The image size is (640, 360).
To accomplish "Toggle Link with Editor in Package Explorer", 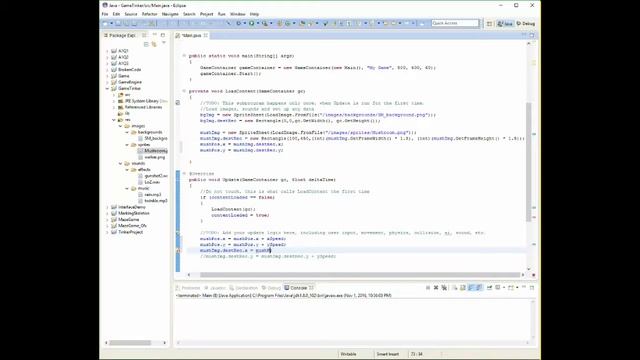I will point(154,44).
